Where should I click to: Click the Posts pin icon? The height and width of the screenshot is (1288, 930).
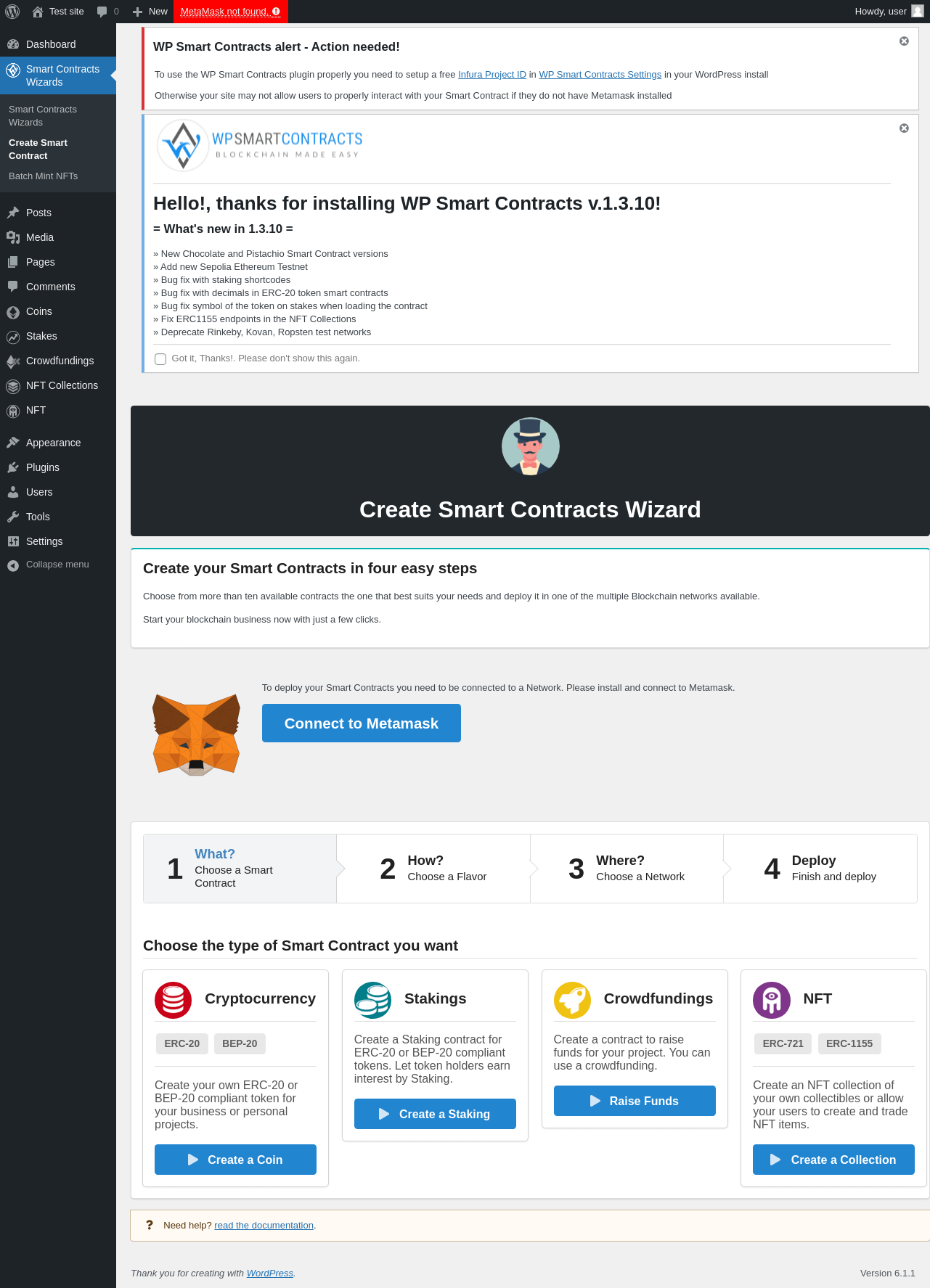point(13,213)
